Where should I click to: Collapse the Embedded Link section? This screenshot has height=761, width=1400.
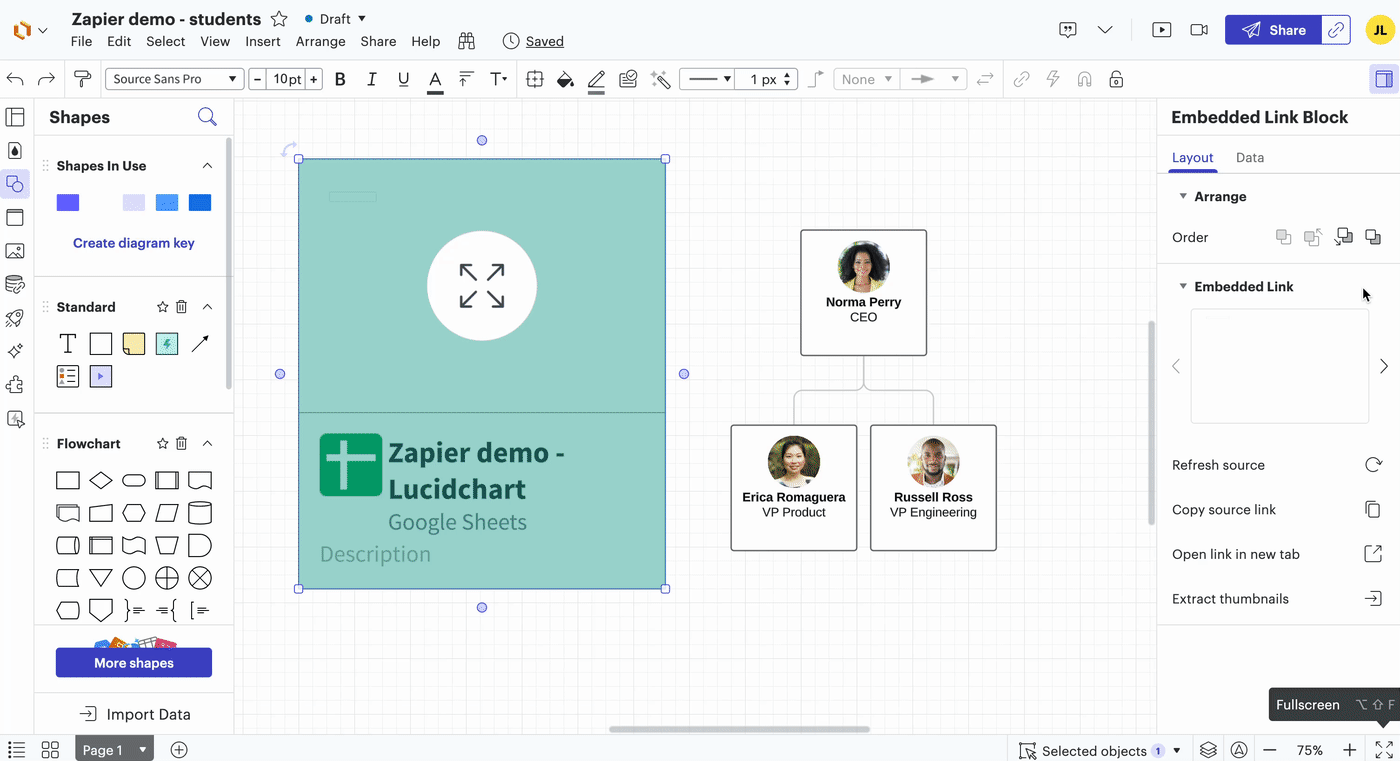pyautogui.click(x=1183, y=286)
